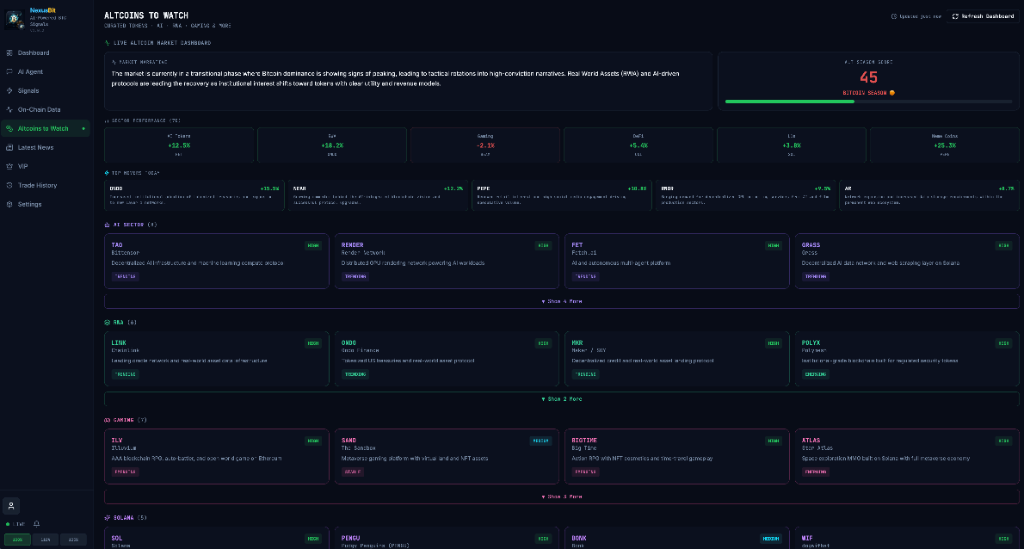The width and height of the screenshot is (1024, 549).
Task: Open Trade History page
Action: point(46,185)
